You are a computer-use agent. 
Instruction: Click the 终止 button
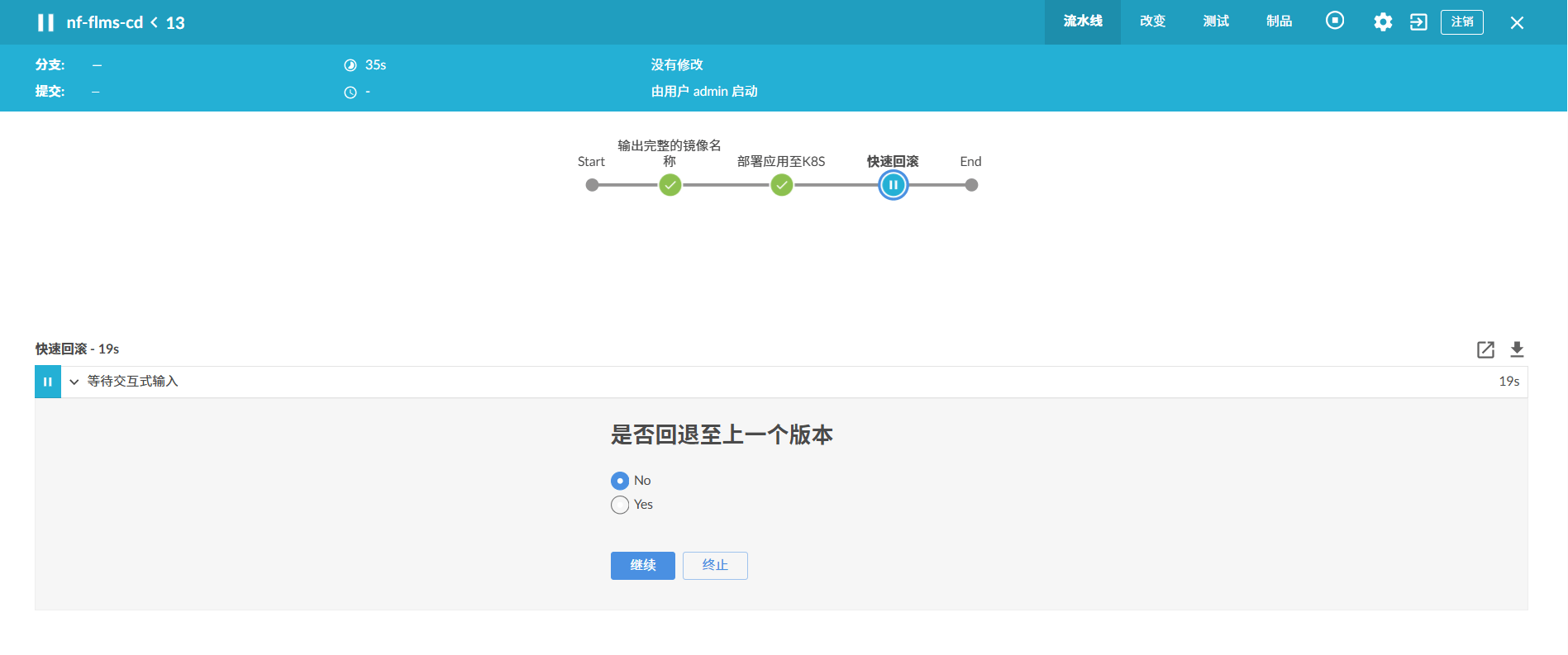[x=715, y=566]
